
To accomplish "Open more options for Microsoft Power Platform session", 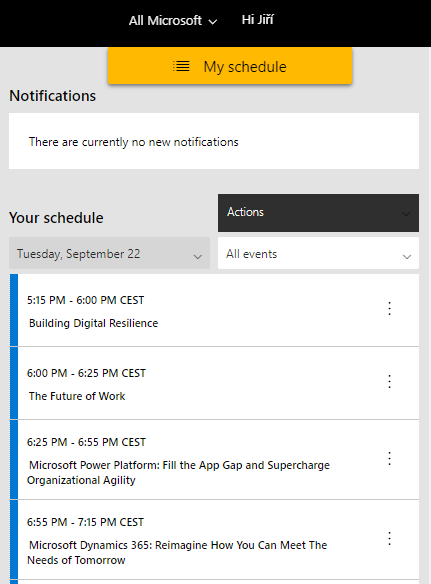I will pyautogui.click(x=389, y=458).
